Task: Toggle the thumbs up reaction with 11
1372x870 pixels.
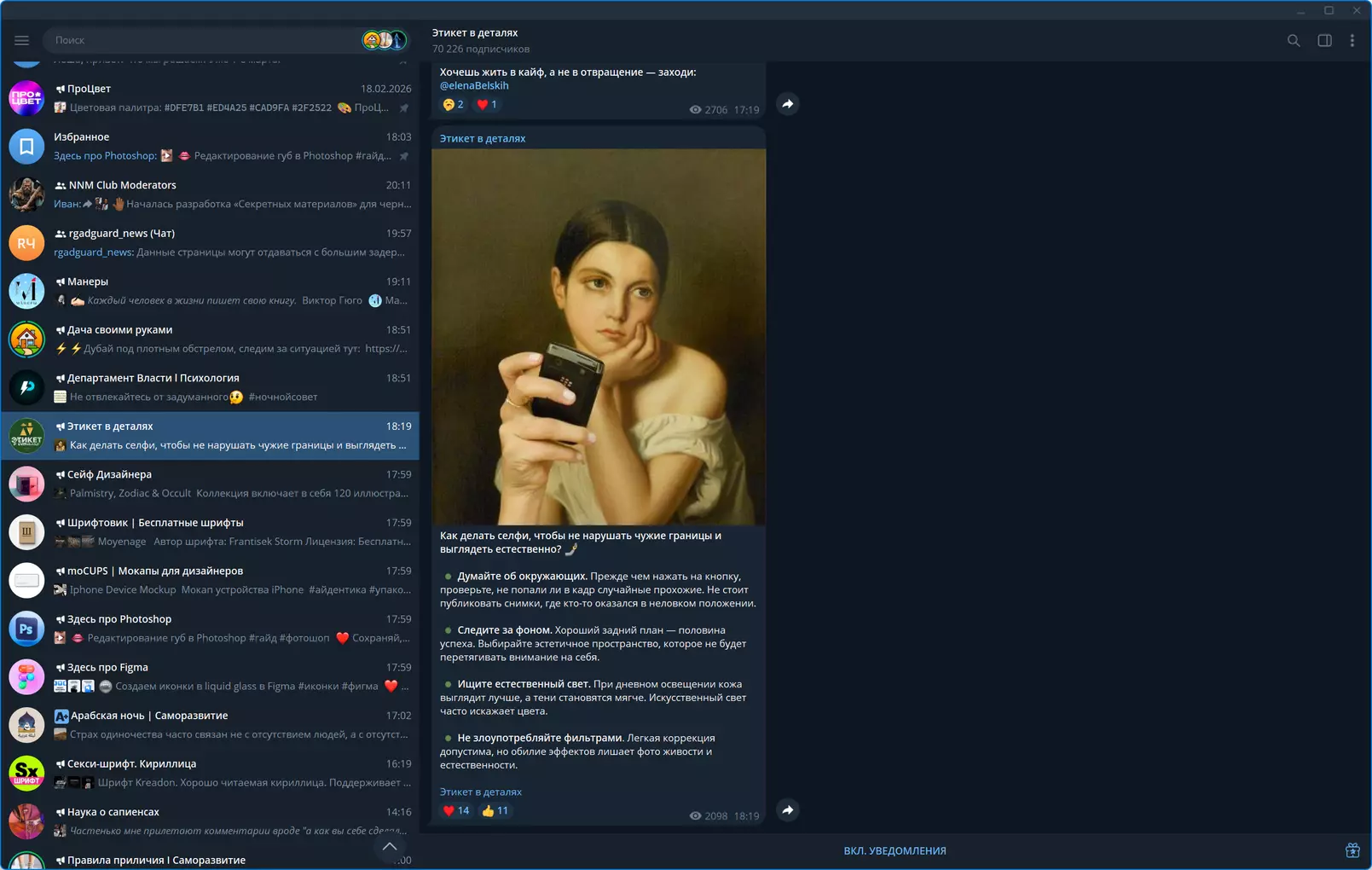Action: [495, 811]
